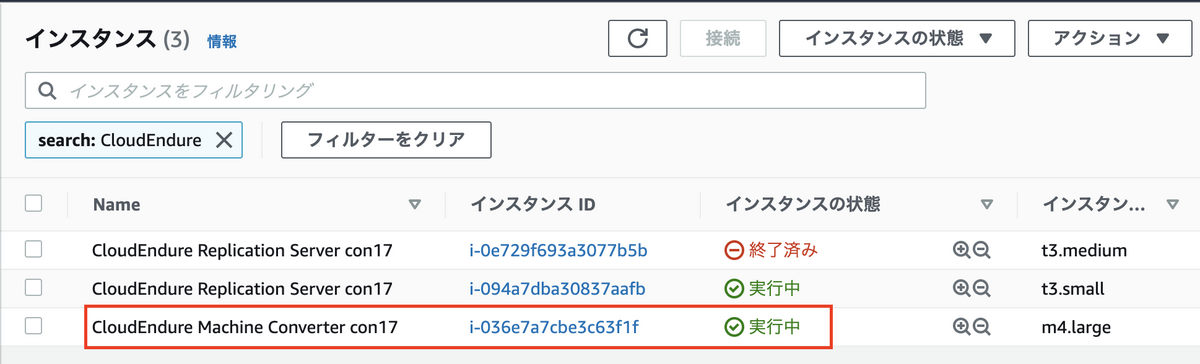
Task: Focus the instance filter search field
Action: click(475, 90)
